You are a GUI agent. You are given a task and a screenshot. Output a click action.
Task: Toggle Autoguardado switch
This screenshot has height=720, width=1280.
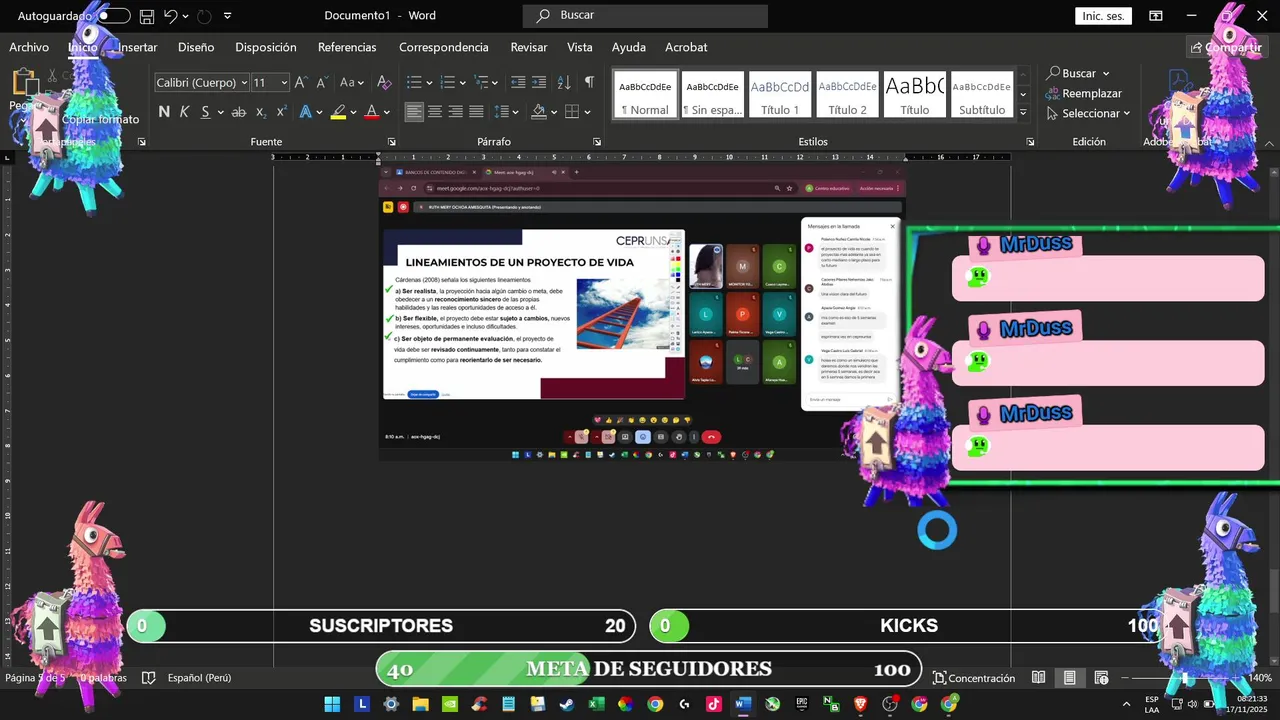click(x=113, y=16)
